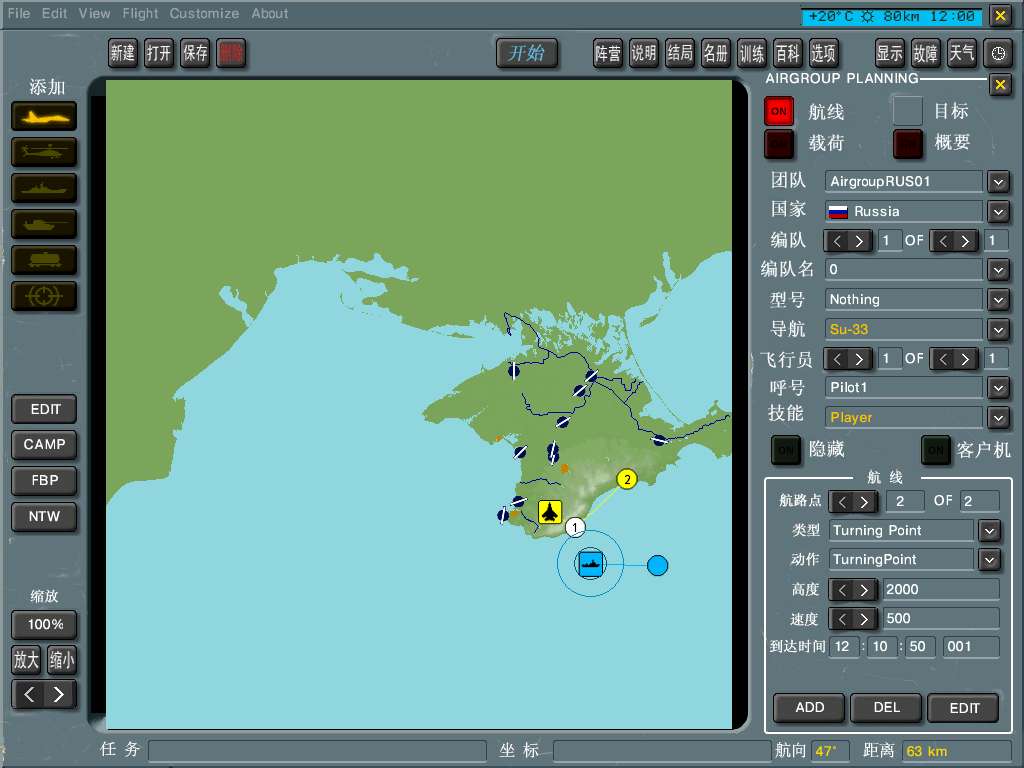Select the add helicopter icon
1024x768 pixels.
(44, 152)
